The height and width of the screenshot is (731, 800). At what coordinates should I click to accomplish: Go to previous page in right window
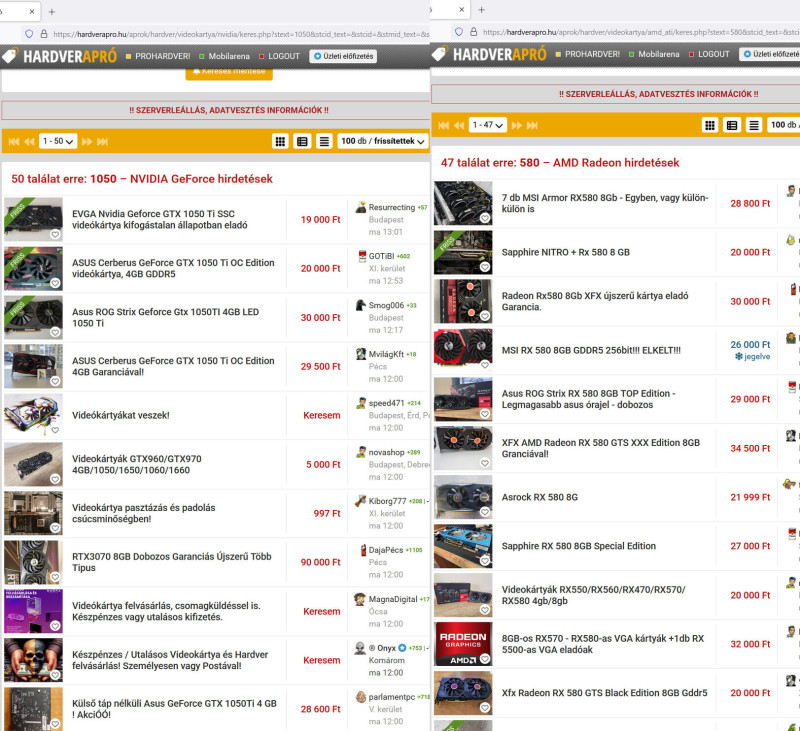pyautogui.click(x=459, y=125)
